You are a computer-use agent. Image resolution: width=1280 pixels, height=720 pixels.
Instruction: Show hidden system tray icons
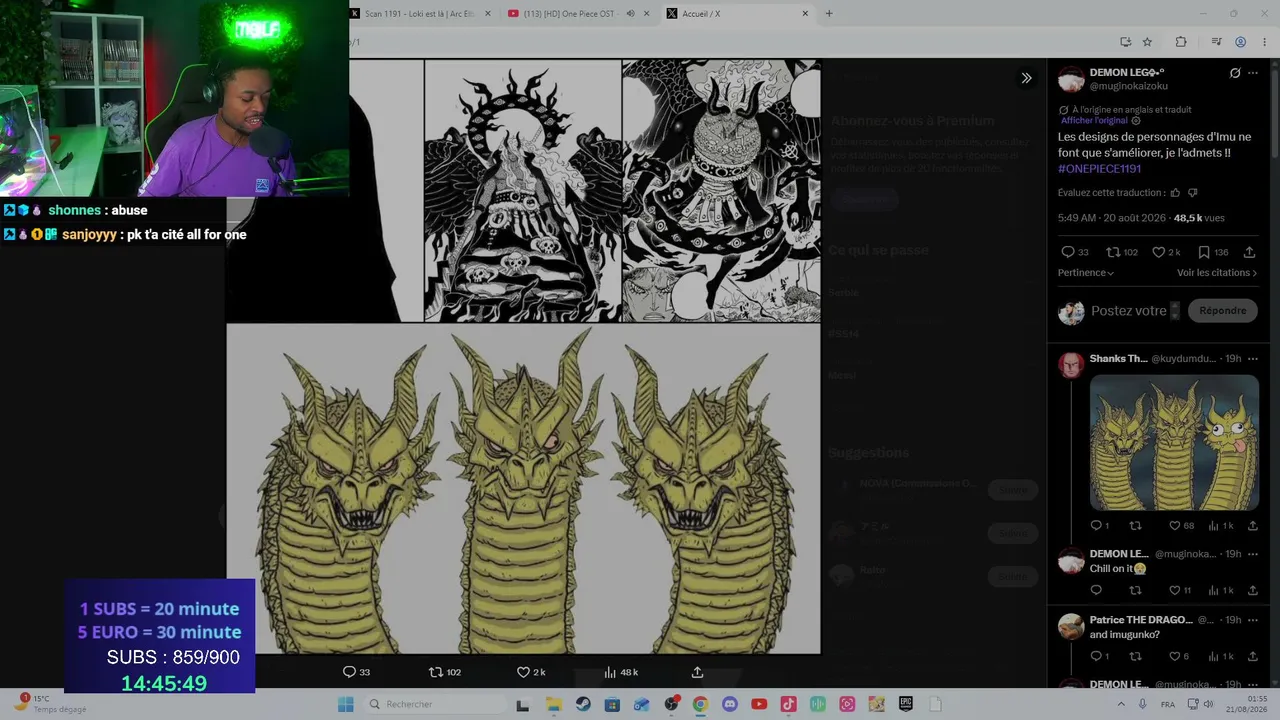click(x=1123, y=704)
